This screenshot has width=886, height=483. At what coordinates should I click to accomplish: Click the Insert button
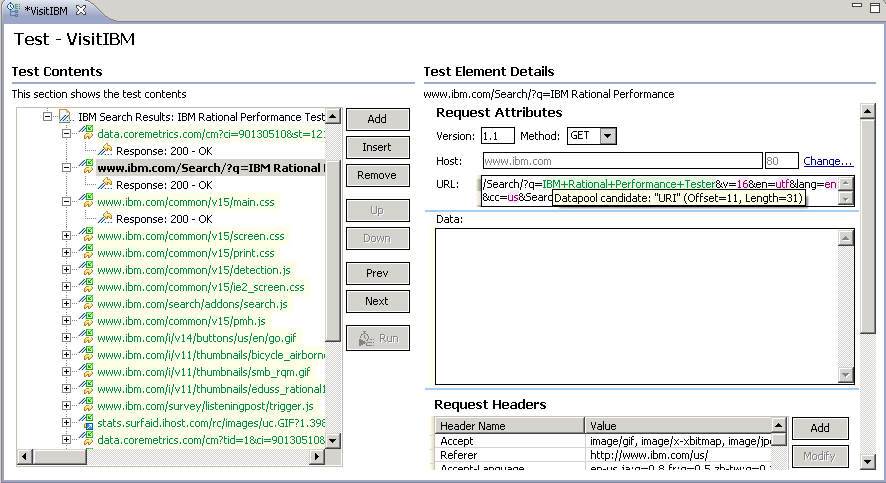377,147
